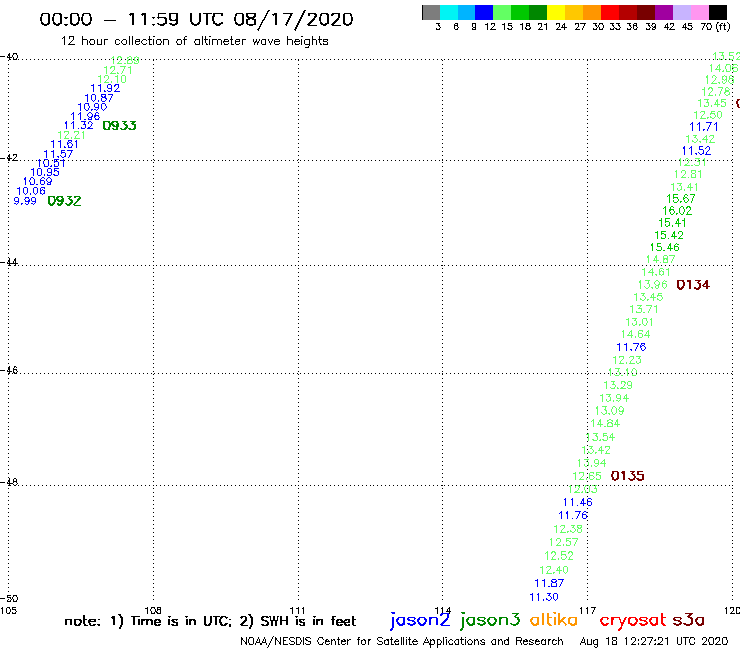This screenshot has width=740, height=650.
Task: Click the 08/17/2020 date range title
Action: pos(196,20)
